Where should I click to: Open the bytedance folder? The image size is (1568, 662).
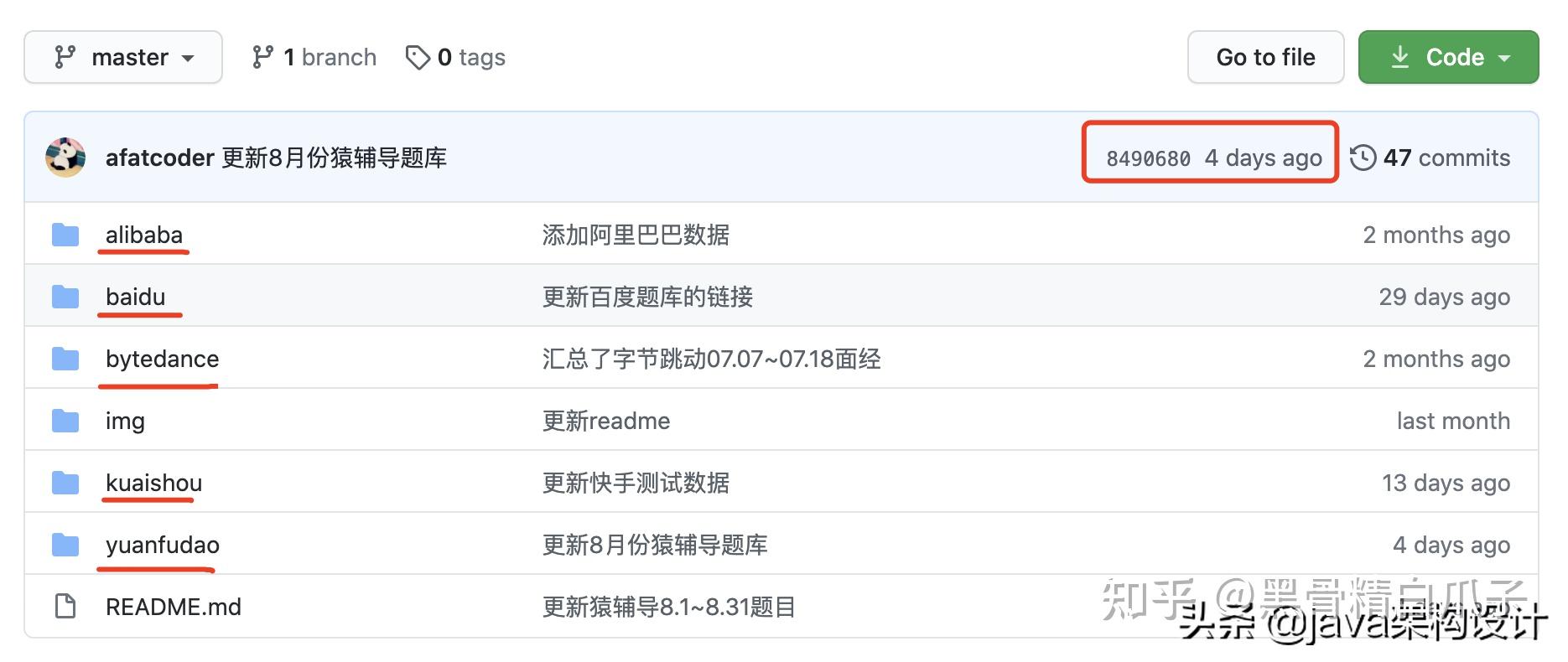[x=162, y=359]
